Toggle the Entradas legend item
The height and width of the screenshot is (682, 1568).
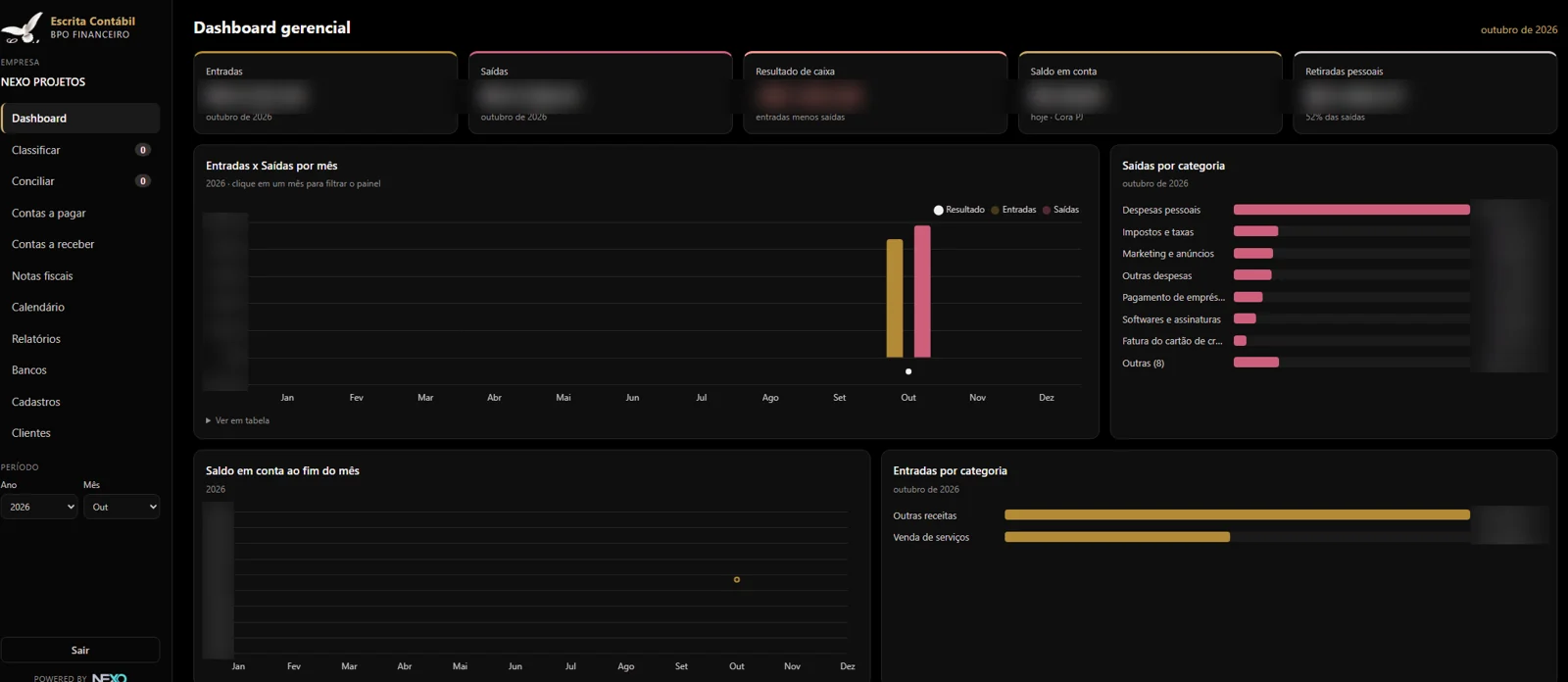pyautogui.click(x=1013, y=210)
